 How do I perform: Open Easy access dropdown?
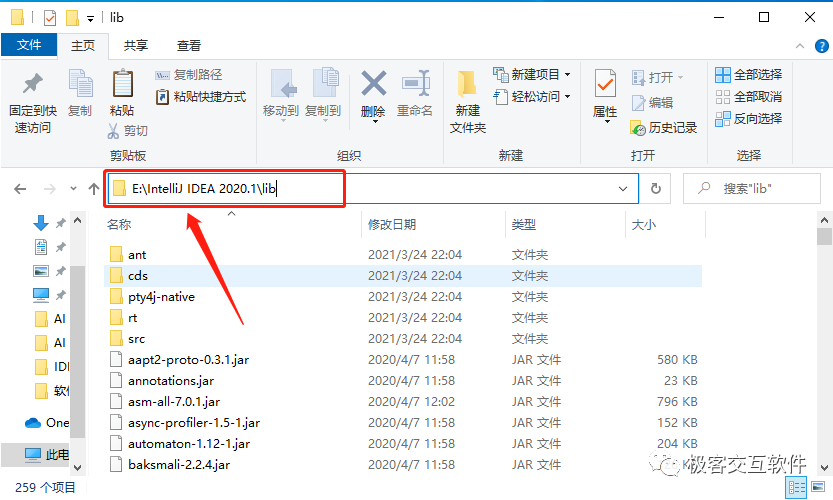[532, 97]
